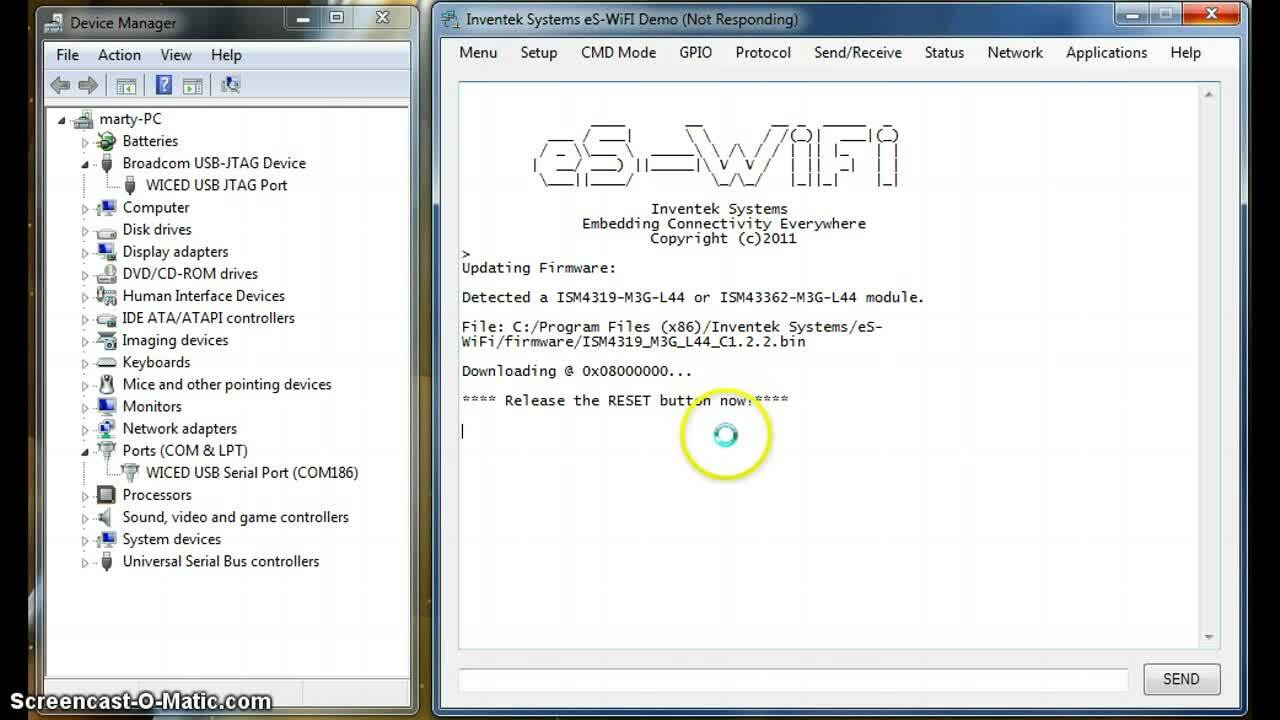Click the WICED USB JTAG Port device icon

129,185
